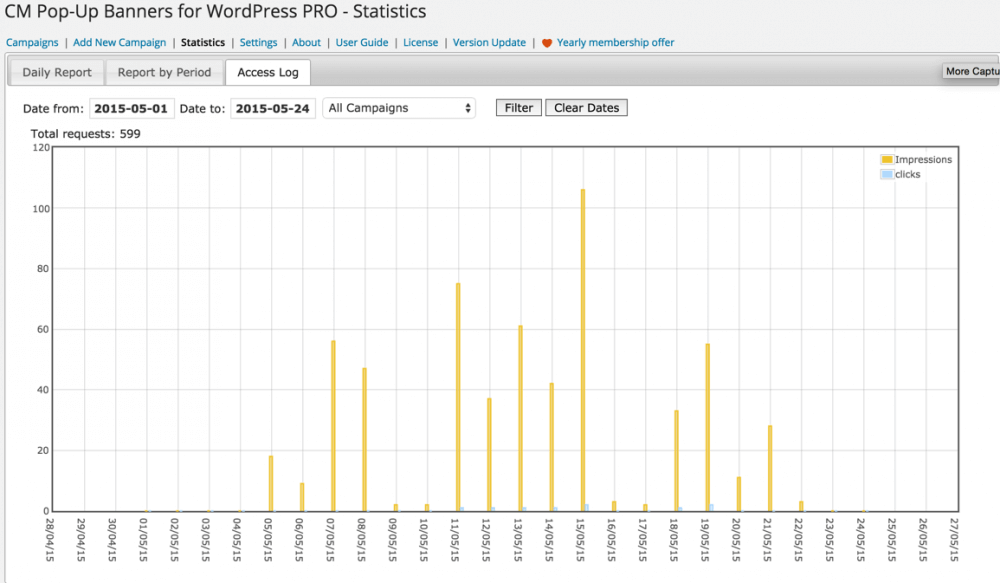Open the Version Update link
Image resolution: width=1000 pixels, height=583 pixels.
(x=489, y=43)
